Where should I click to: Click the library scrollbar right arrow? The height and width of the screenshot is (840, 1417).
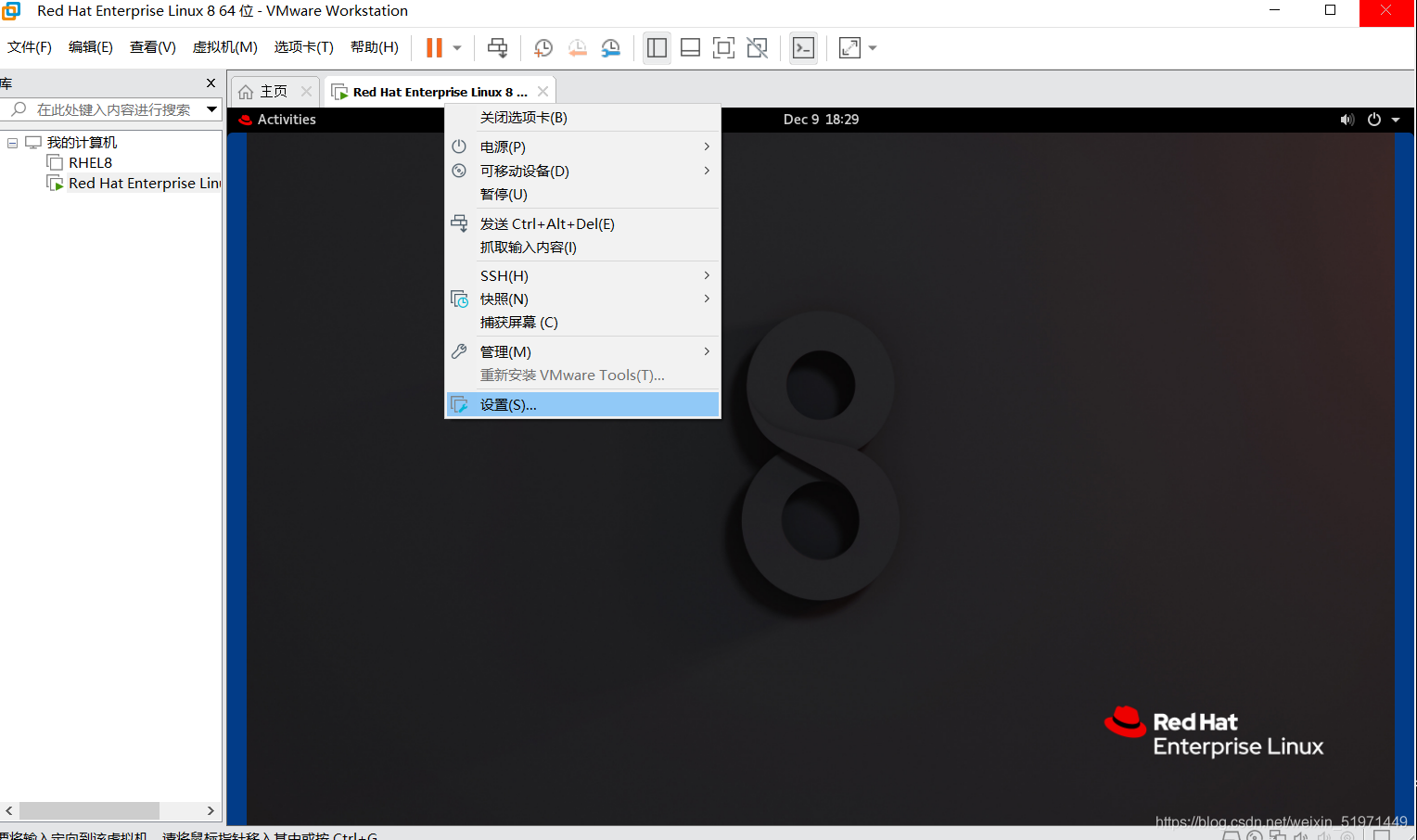(211, 811)
